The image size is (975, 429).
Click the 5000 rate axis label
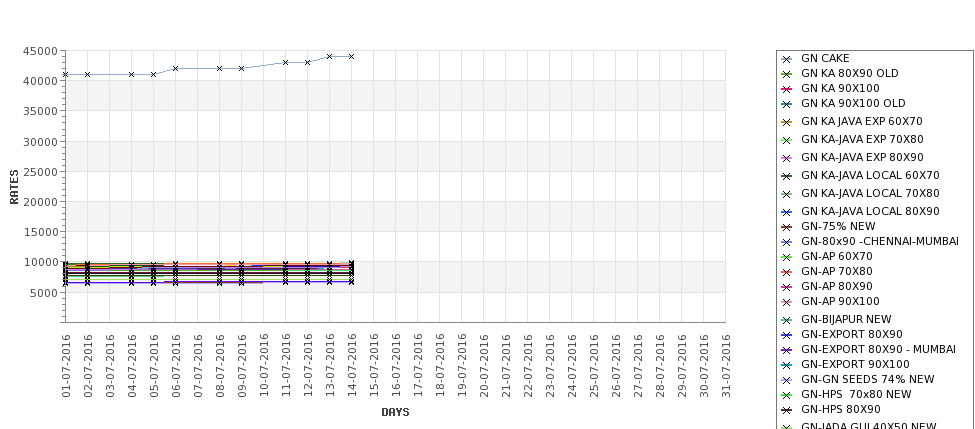click(44, 293)
